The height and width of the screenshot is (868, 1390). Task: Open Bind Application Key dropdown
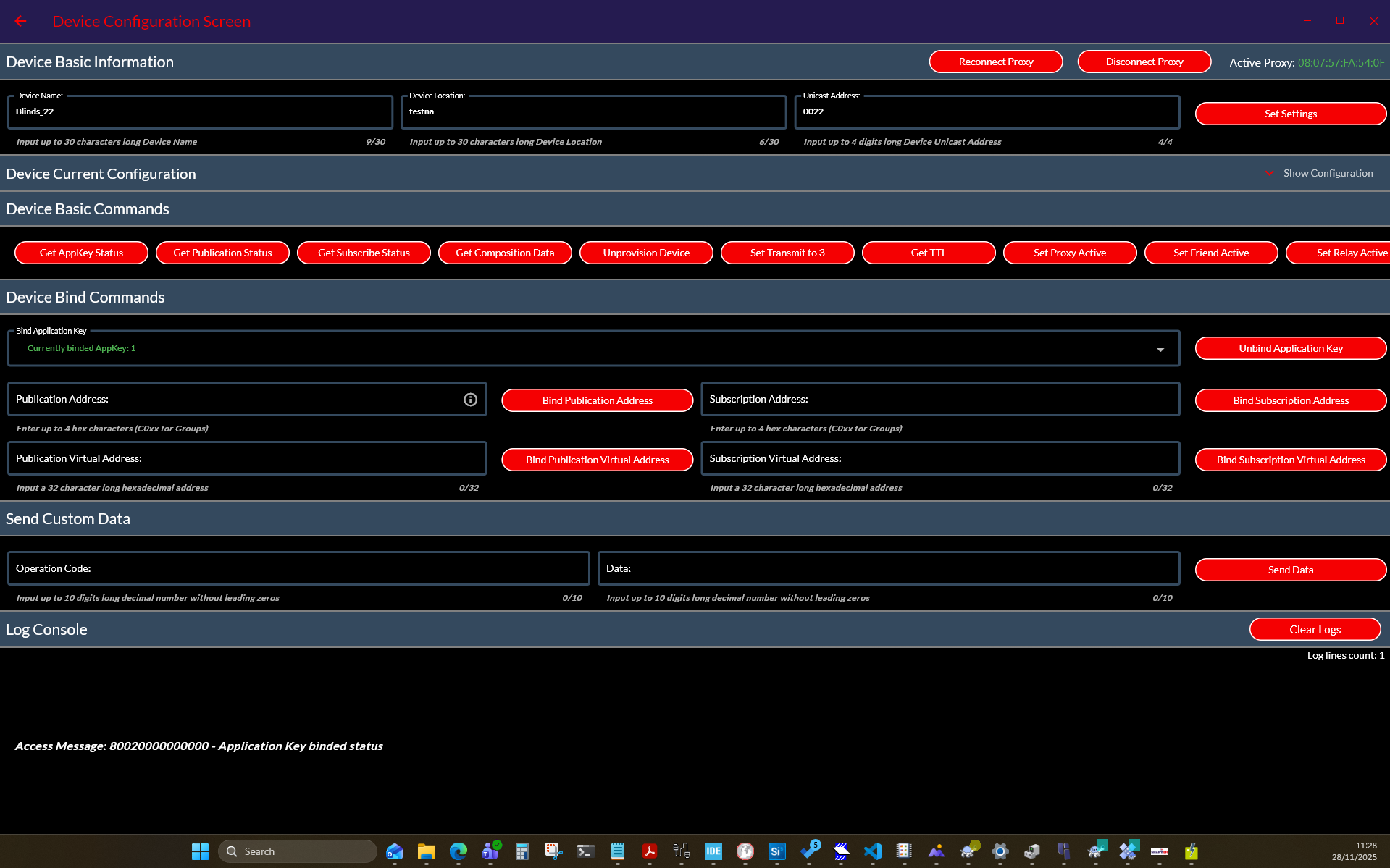click(1160, 350)
